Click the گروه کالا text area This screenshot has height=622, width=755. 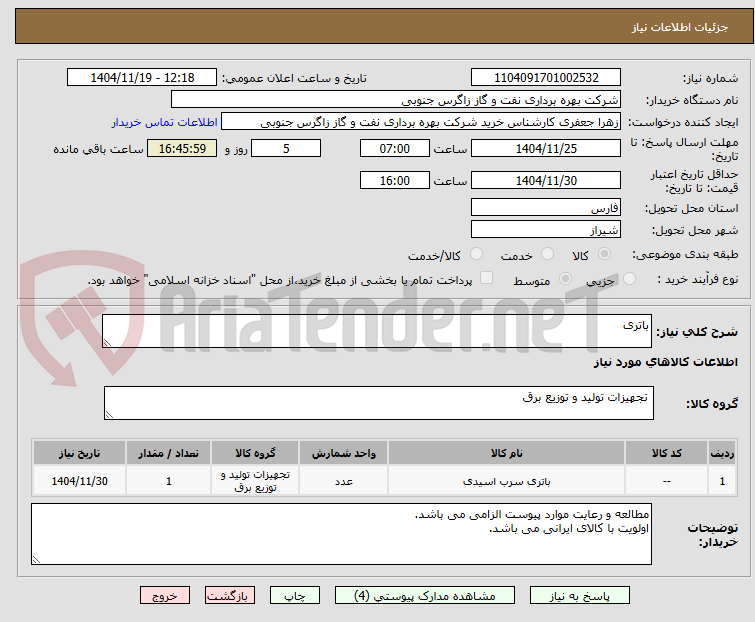[378, 403]
